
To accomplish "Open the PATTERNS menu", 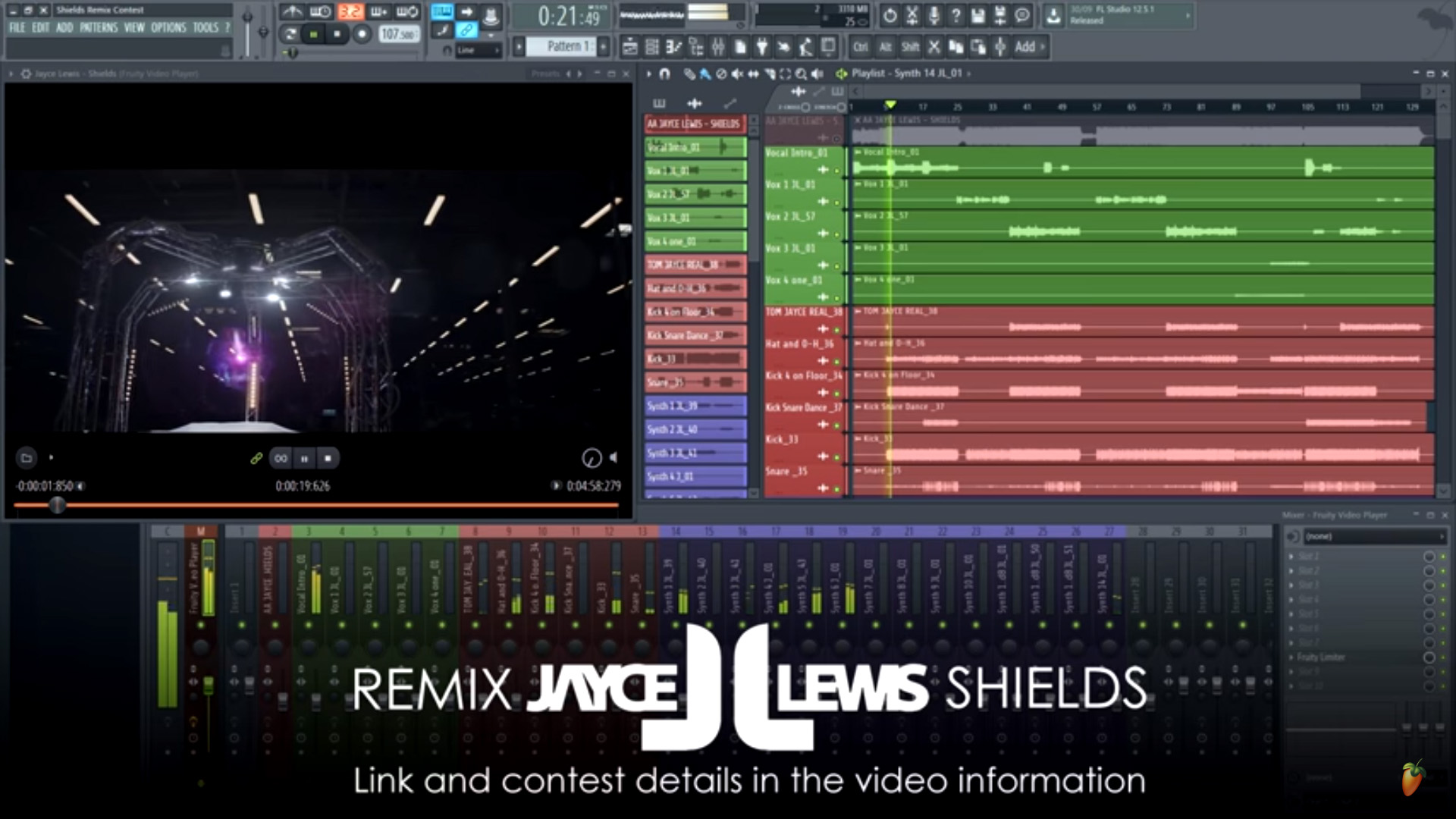I will 99,28.
